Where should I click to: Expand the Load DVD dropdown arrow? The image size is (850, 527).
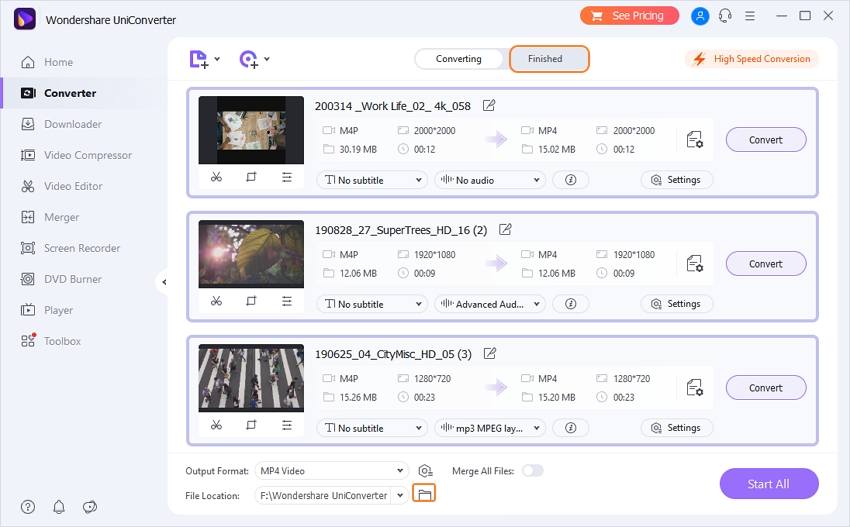[267, 59]
